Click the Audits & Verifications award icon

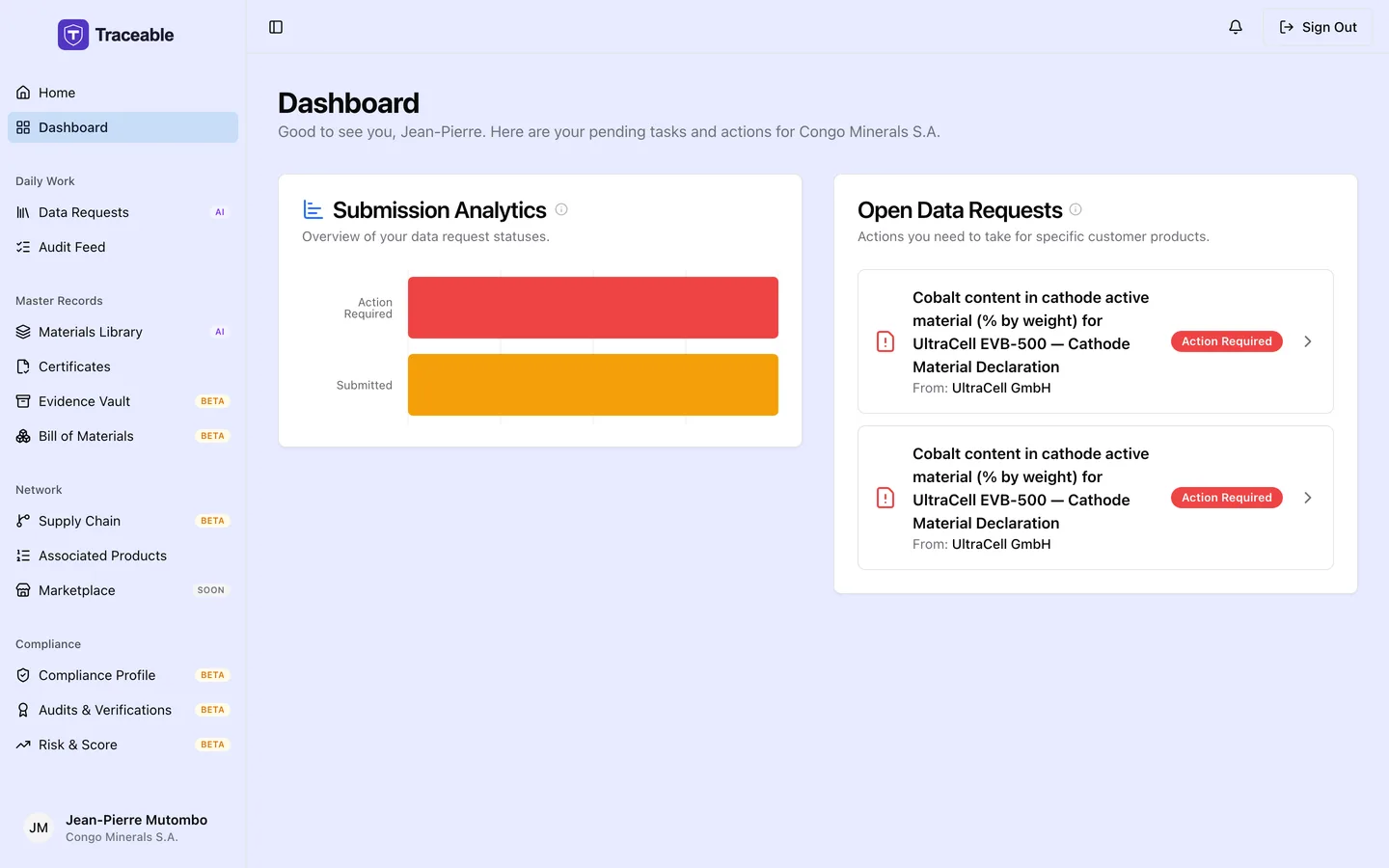[x=23, y=710]
